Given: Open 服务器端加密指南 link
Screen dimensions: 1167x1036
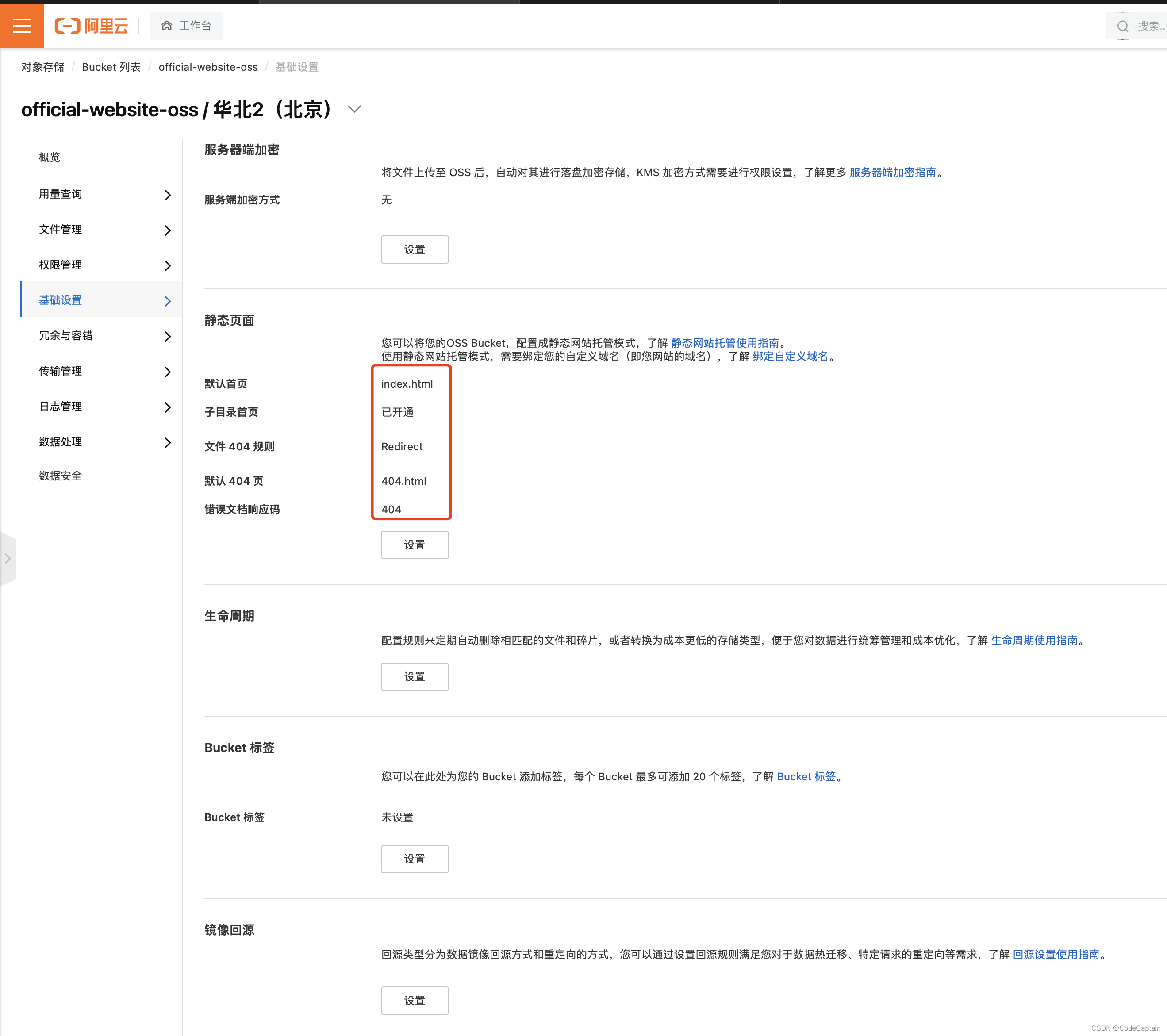Looking at the screenshot, I should [892, 173].
